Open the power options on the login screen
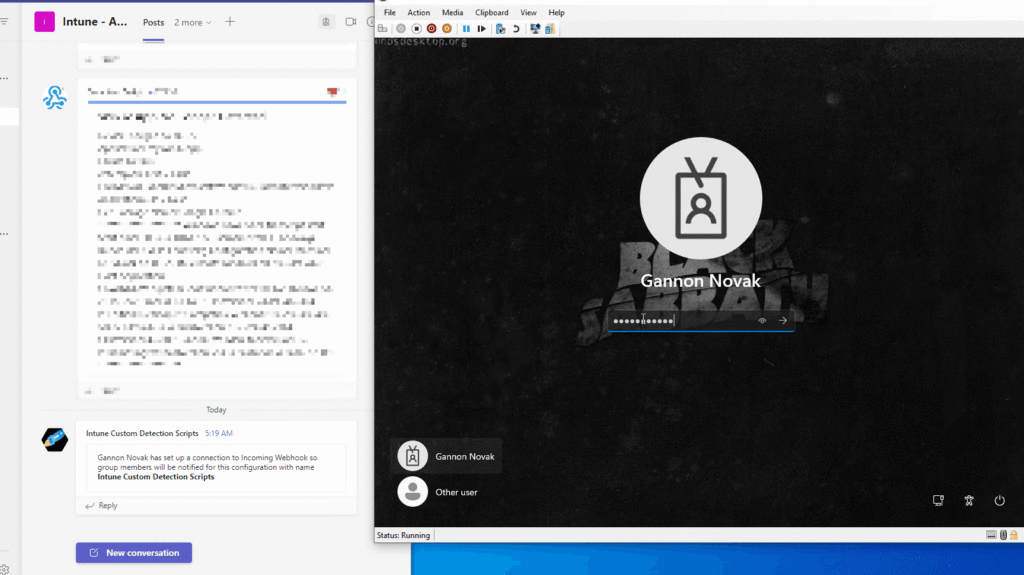The height and width of the screenshot is (575, 1024). pyautogui.click(x=999, y=500)
